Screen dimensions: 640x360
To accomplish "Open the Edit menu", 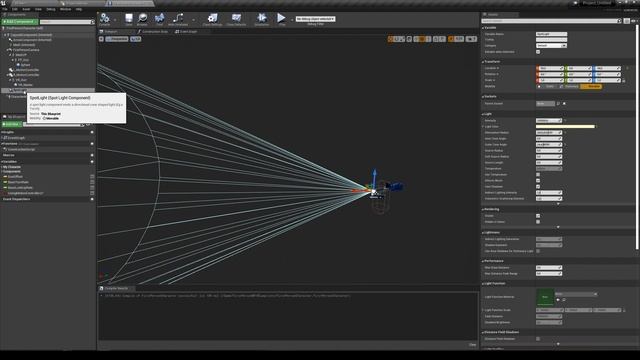I will point(15,9).
